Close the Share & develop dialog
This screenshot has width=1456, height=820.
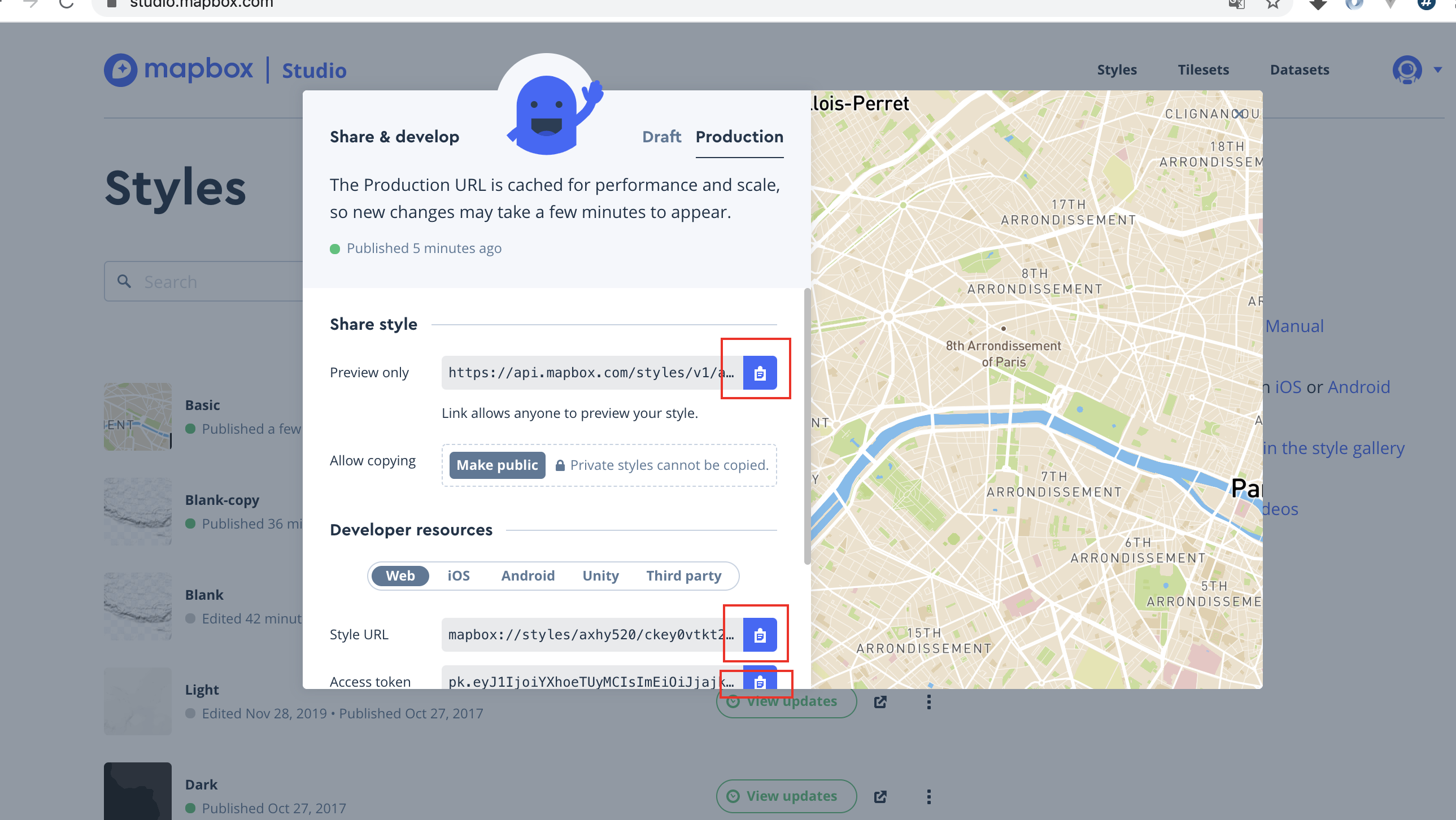pos(1238,114)
